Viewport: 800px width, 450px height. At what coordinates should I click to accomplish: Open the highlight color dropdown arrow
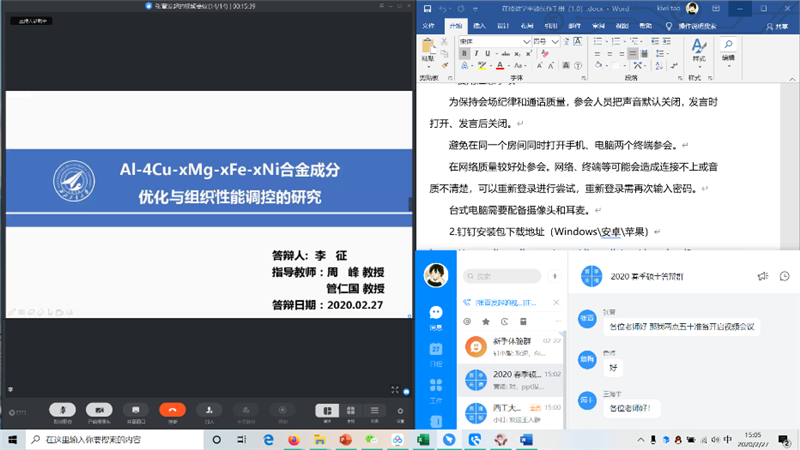(490, 66)
